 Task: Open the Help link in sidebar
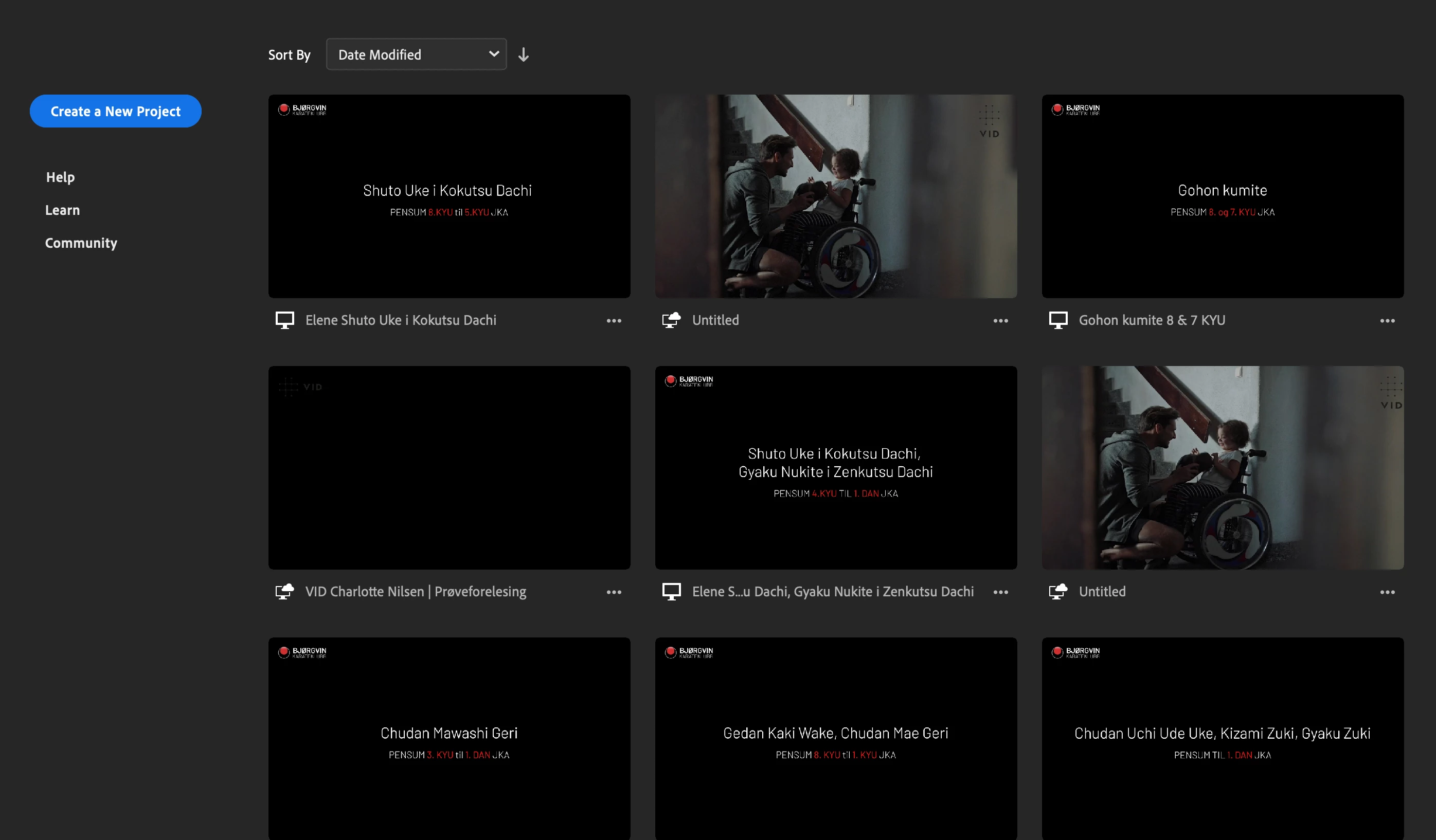pos(60,177)
